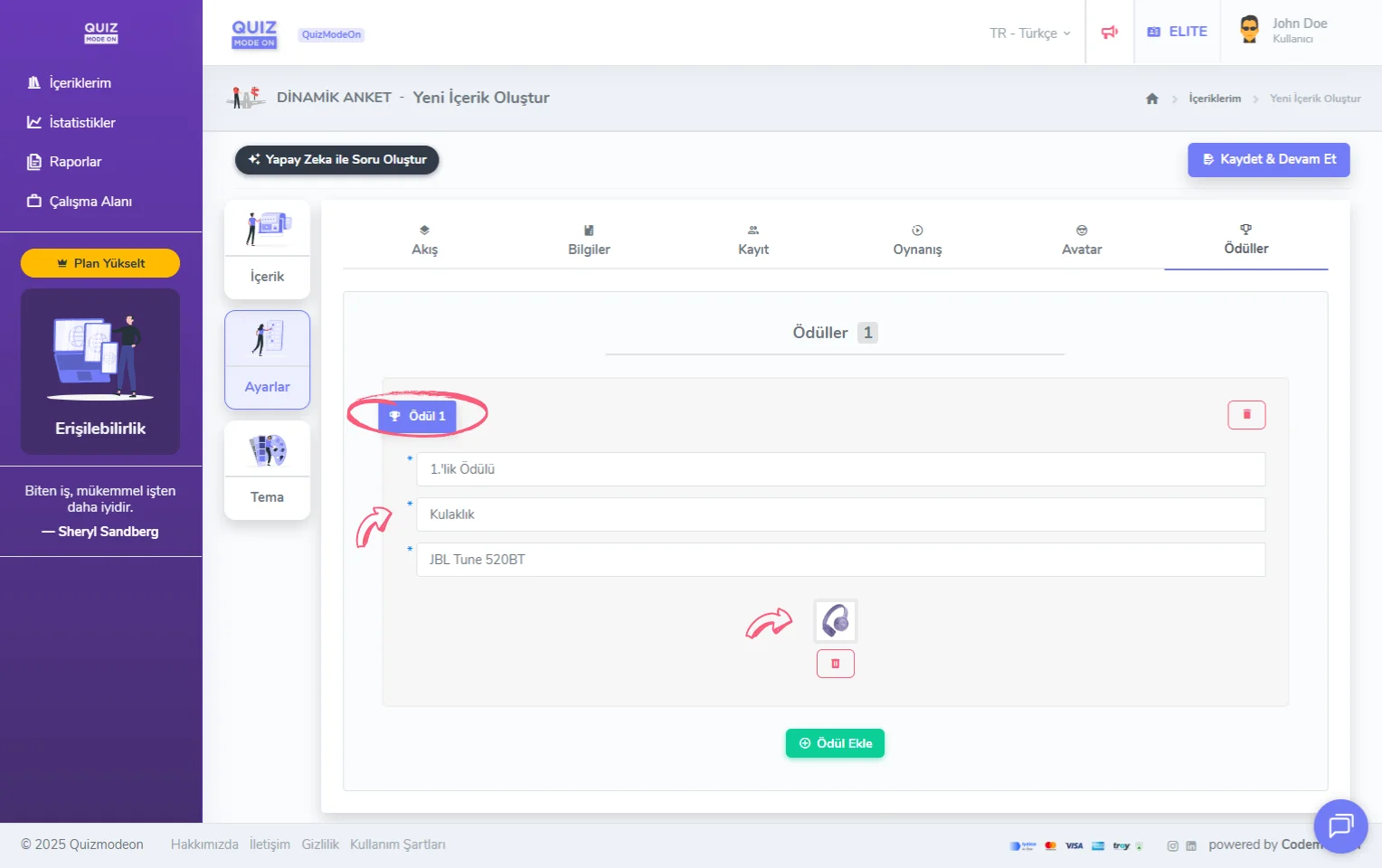This screenshot has height=868, width=1382.
Task: Open the Oynanış tab
Action: pos(917,241)
